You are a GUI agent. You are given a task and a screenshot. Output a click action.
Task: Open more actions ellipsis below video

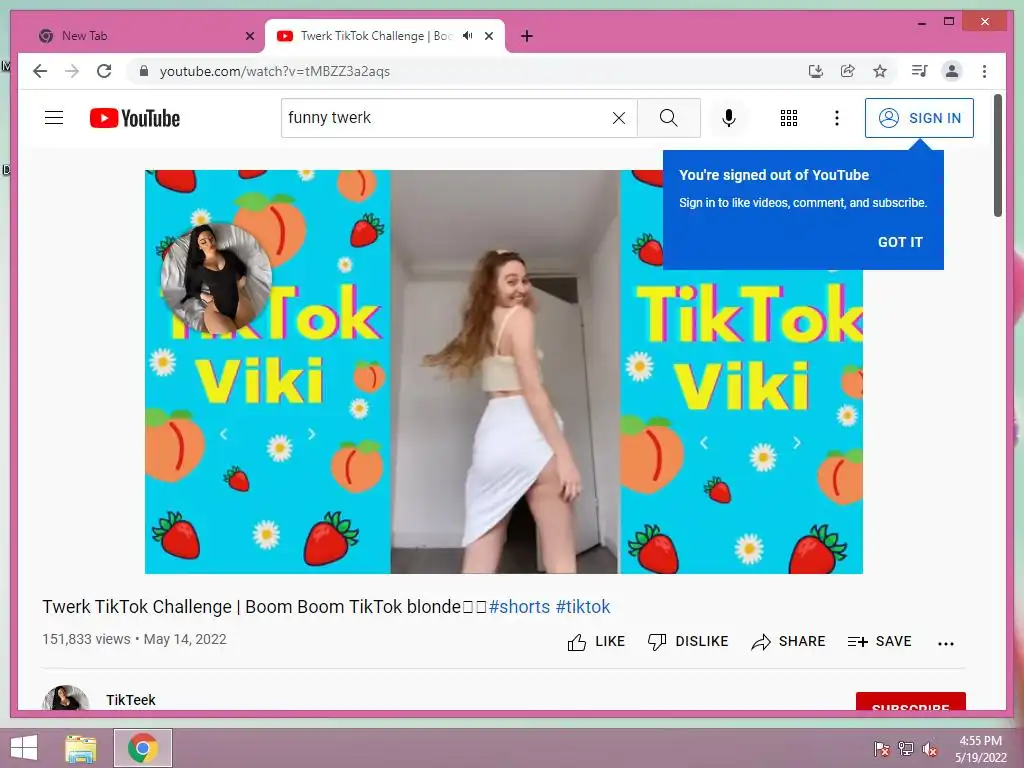point(946,644)
